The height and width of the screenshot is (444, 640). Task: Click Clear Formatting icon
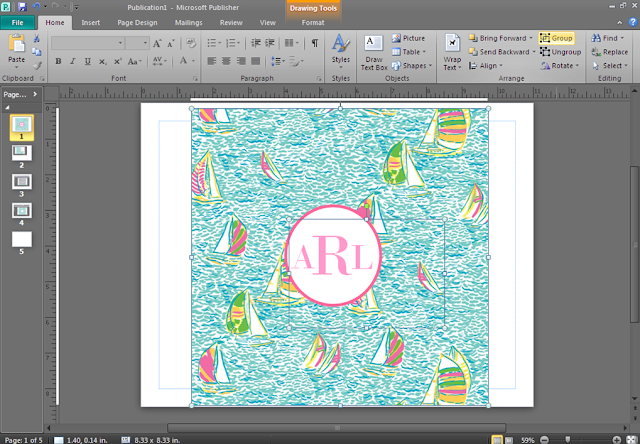pyautogui.click(x=191, y=43)
